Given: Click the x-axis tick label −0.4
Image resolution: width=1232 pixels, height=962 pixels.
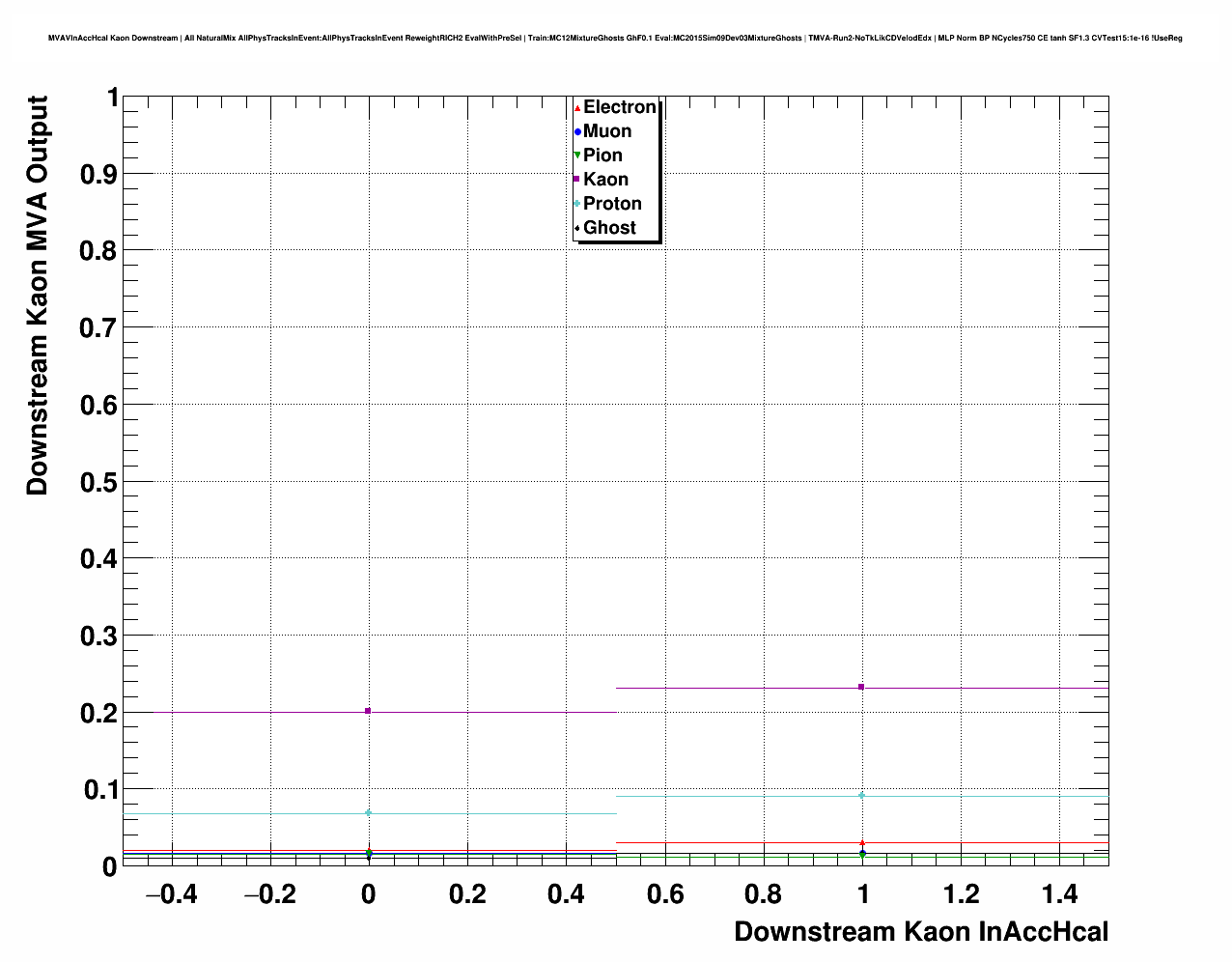Looking at the screenshot, I should (171, 894).
